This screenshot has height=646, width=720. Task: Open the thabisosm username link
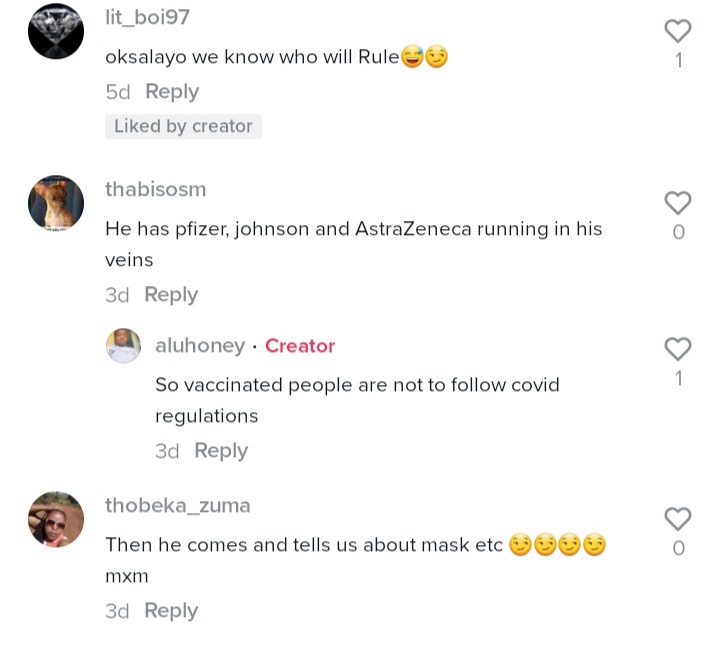pos(156,189)
